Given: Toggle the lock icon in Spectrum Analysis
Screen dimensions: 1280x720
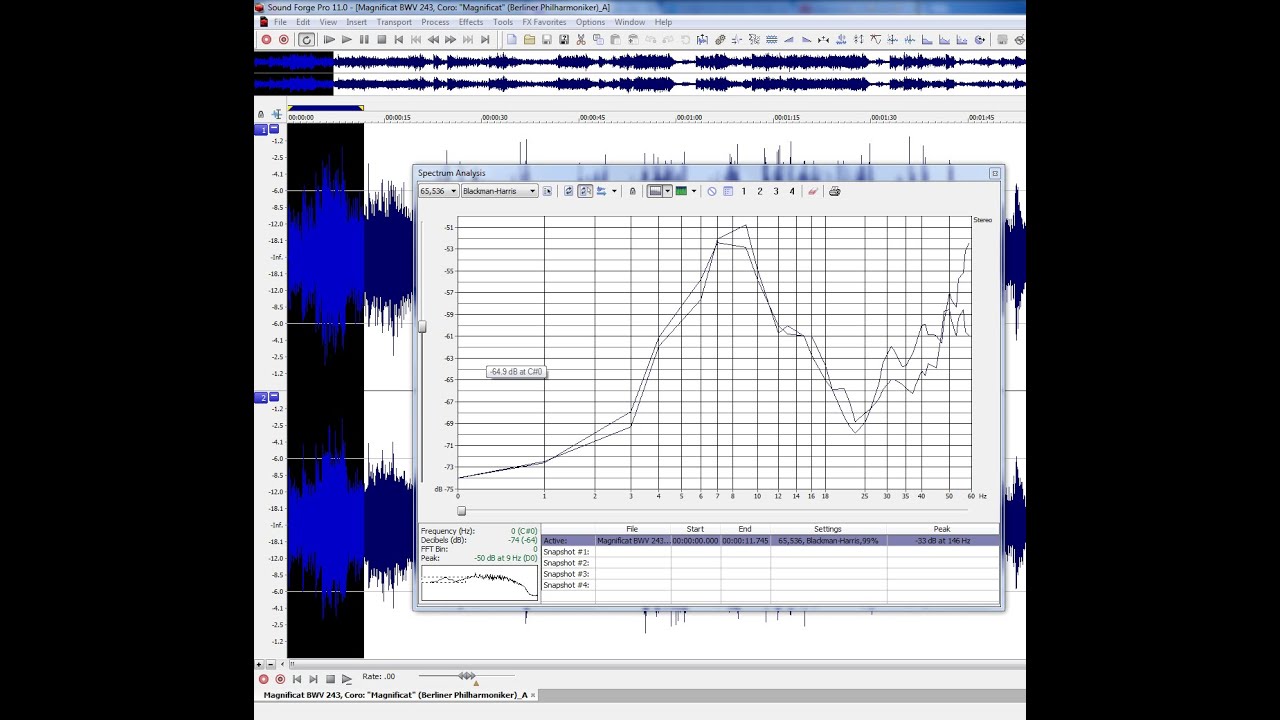Looking at the screenshot, I should (x=632, y=191).
